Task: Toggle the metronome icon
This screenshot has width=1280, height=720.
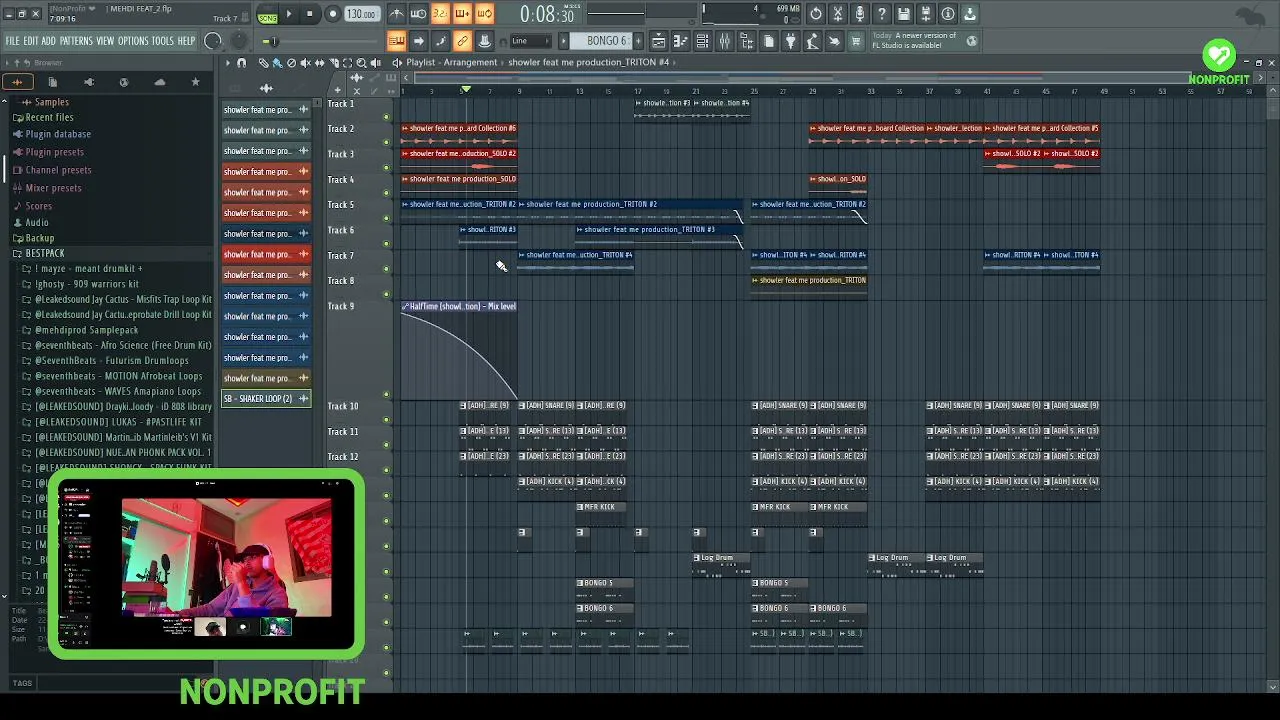Action: coord(397,14)
